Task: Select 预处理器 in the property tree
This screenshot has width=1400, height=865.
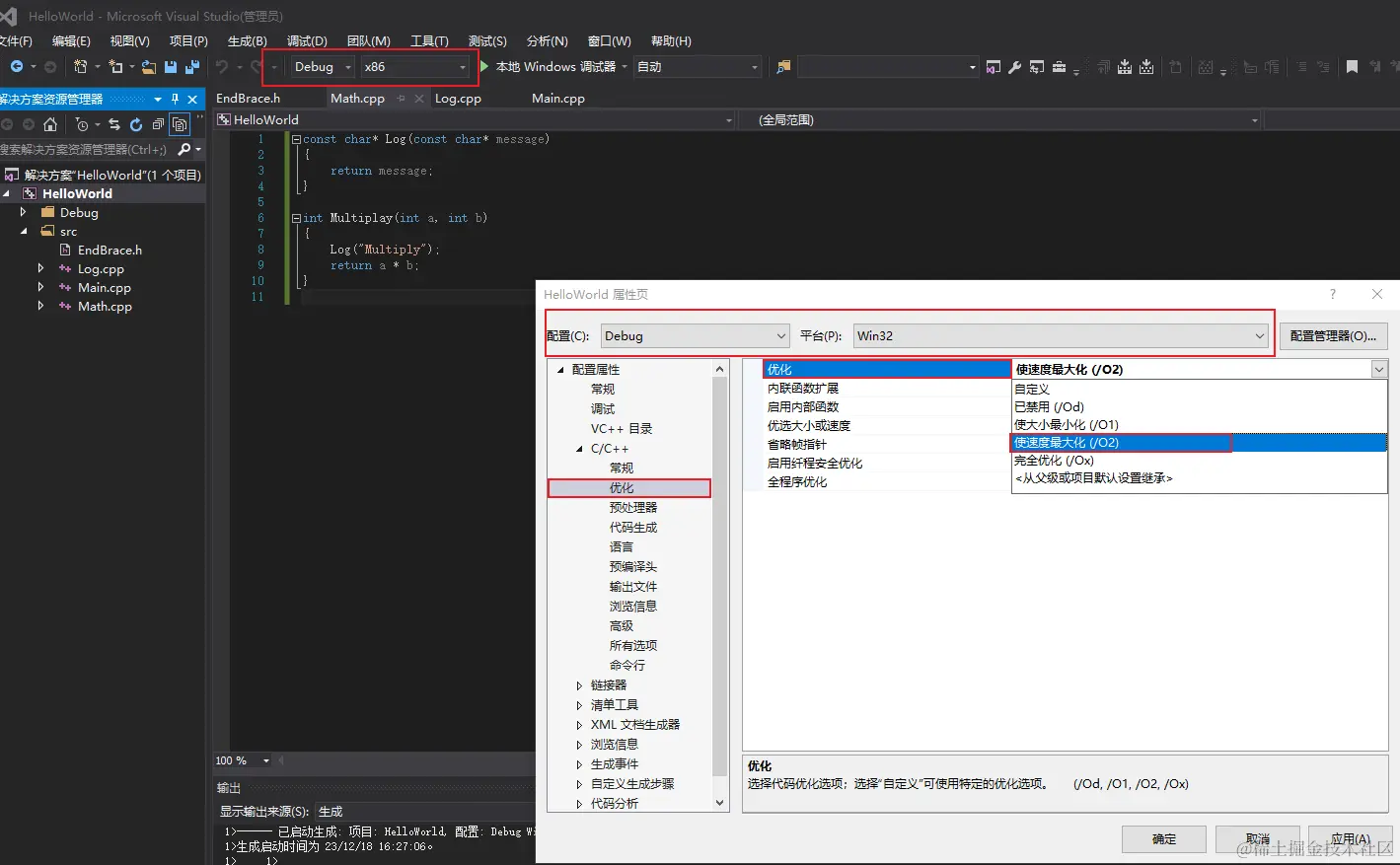Action: click(x=632, y=508)
